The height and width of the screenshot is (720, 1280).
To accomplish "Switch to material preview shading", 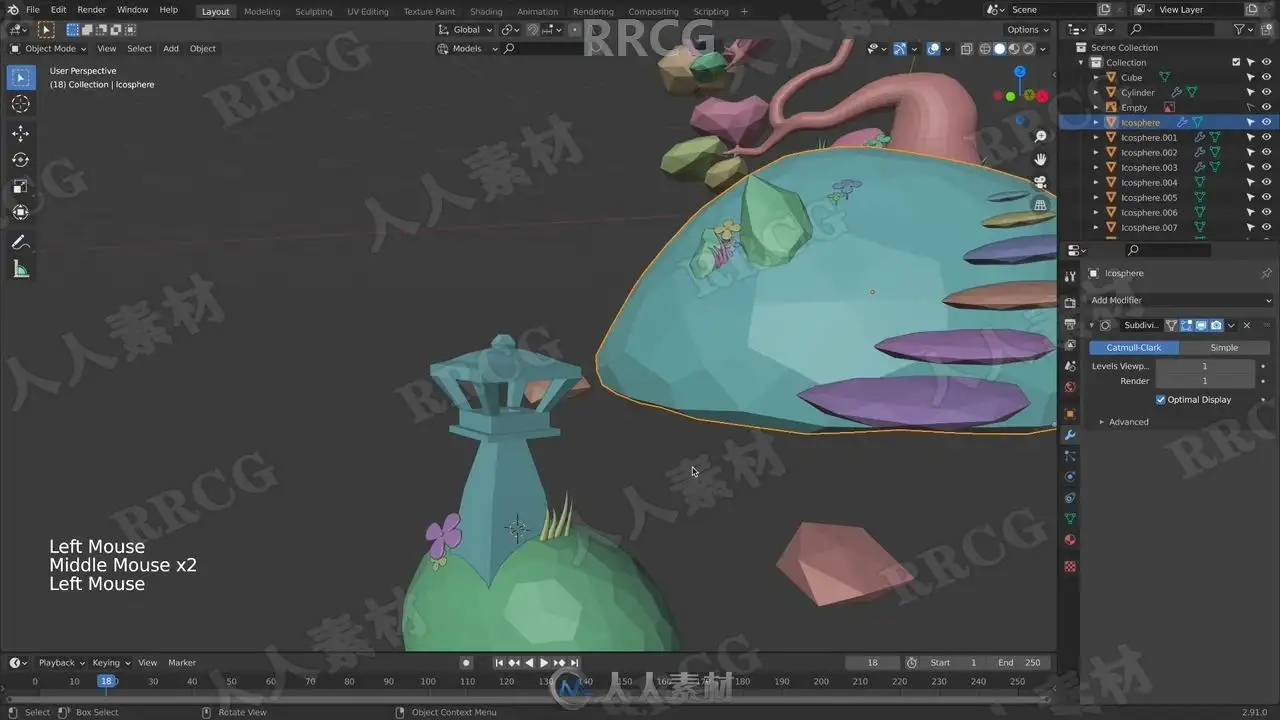I will coord(1013,49).
